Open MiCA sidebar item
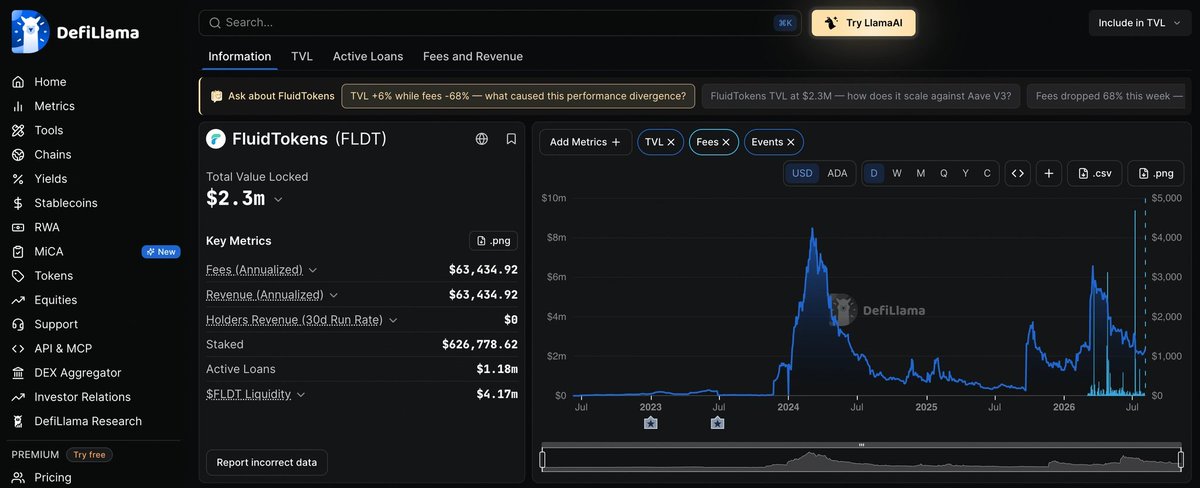Screen dimensions: 1200x488 click(48, 251)
